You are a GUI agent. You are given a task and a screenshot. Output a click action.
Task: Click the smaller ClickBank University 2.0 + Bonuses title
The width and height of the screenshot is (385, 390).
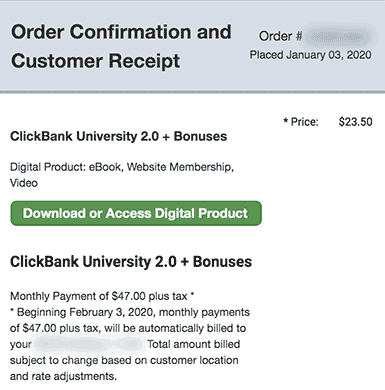click(119, 136)
